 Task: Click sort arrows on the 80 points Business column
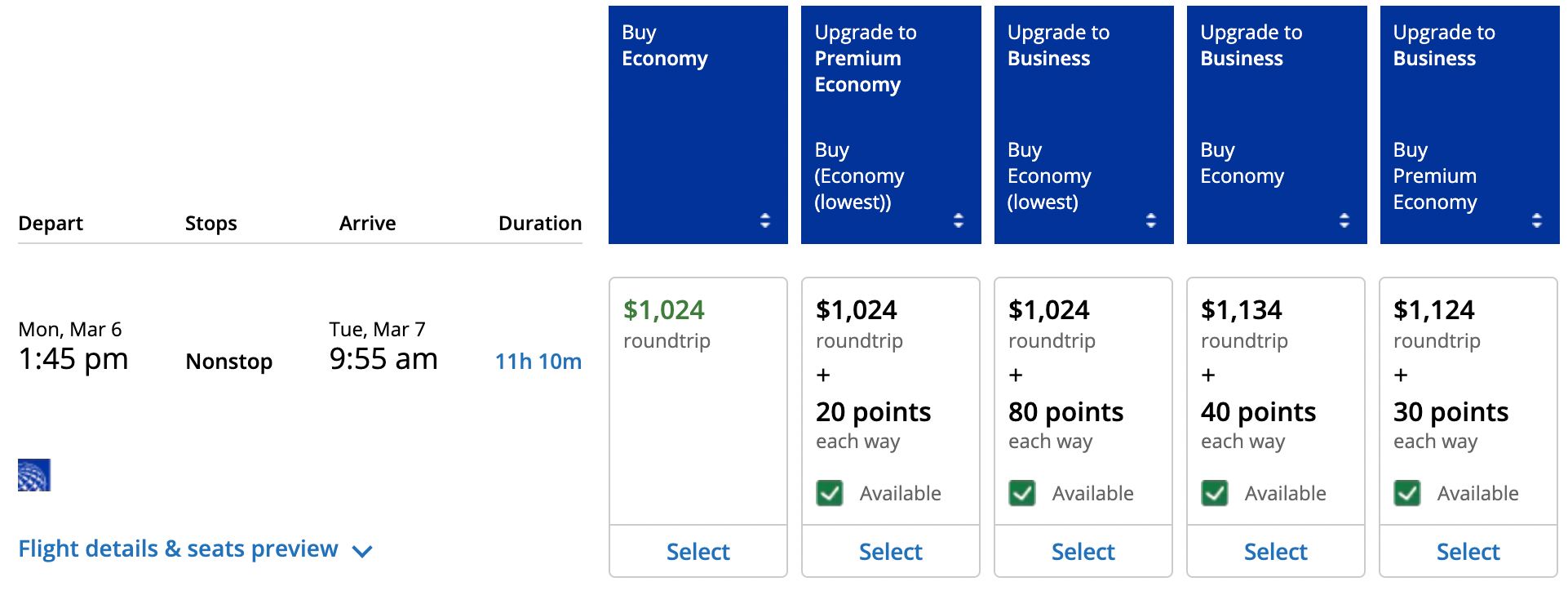[x=1150, y=220]
